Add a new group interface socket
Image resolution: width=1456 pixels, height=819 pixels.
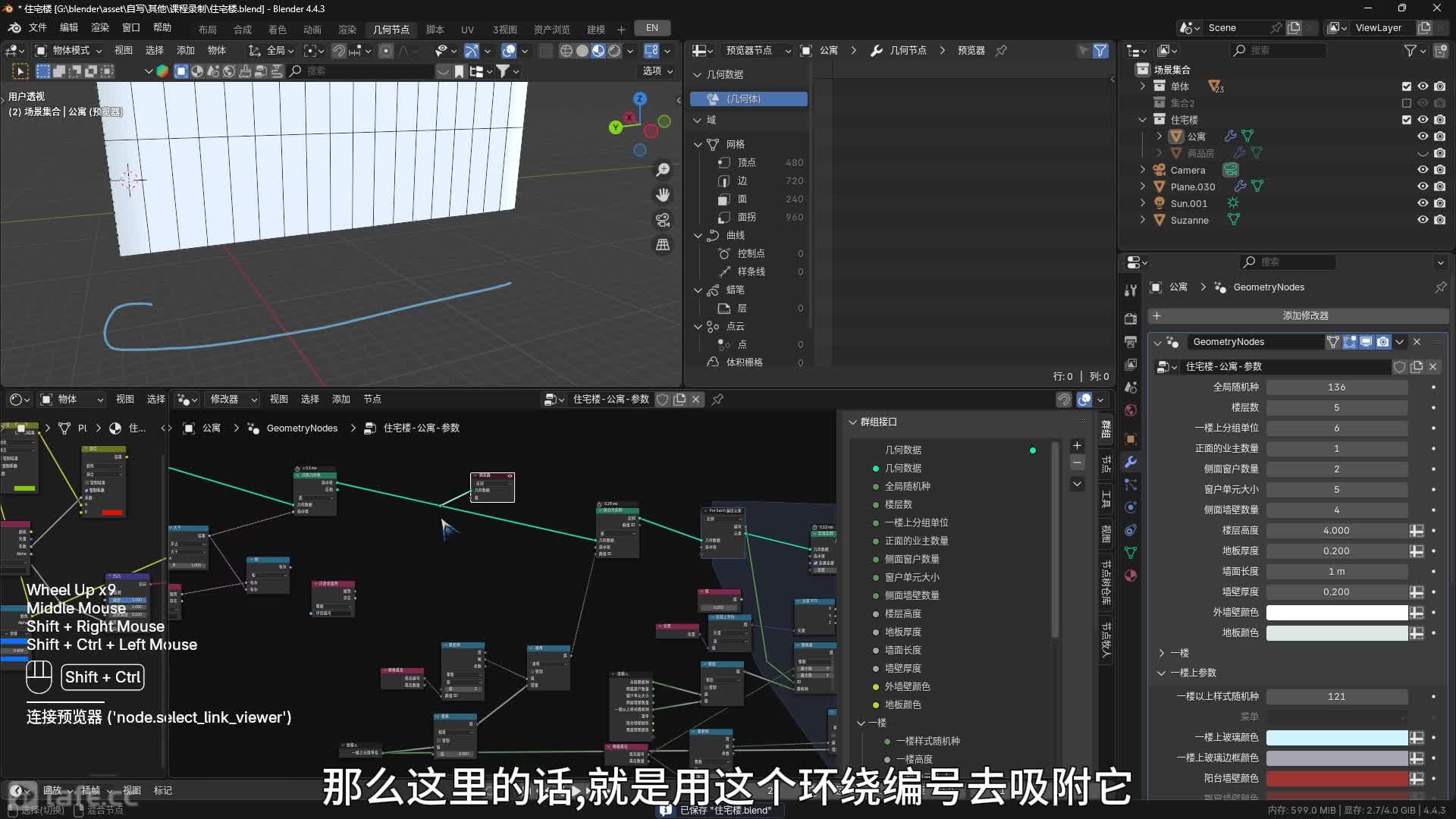tap(1077, 445)
